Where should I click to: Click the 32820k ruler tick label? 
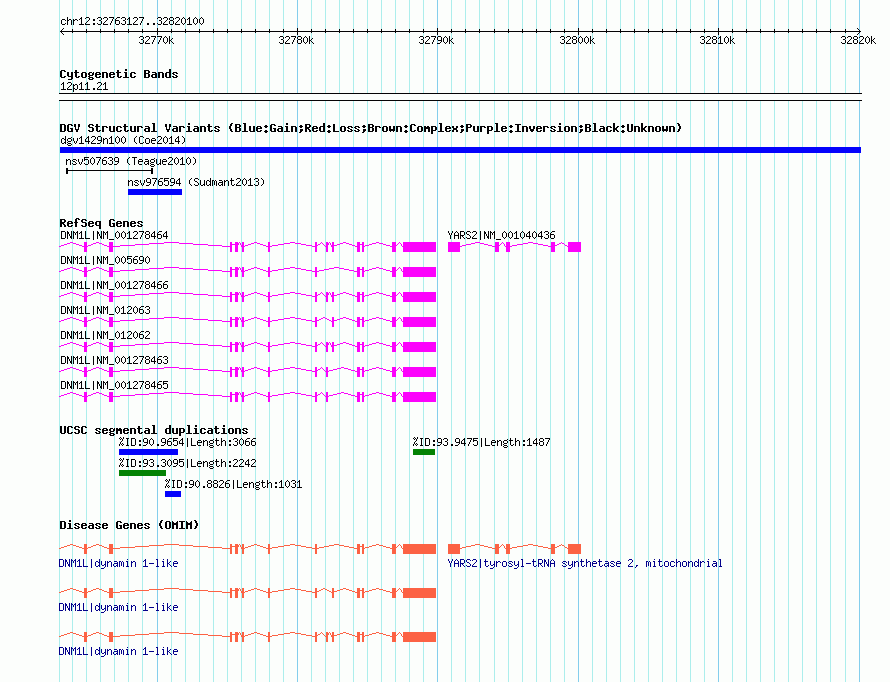858,40
